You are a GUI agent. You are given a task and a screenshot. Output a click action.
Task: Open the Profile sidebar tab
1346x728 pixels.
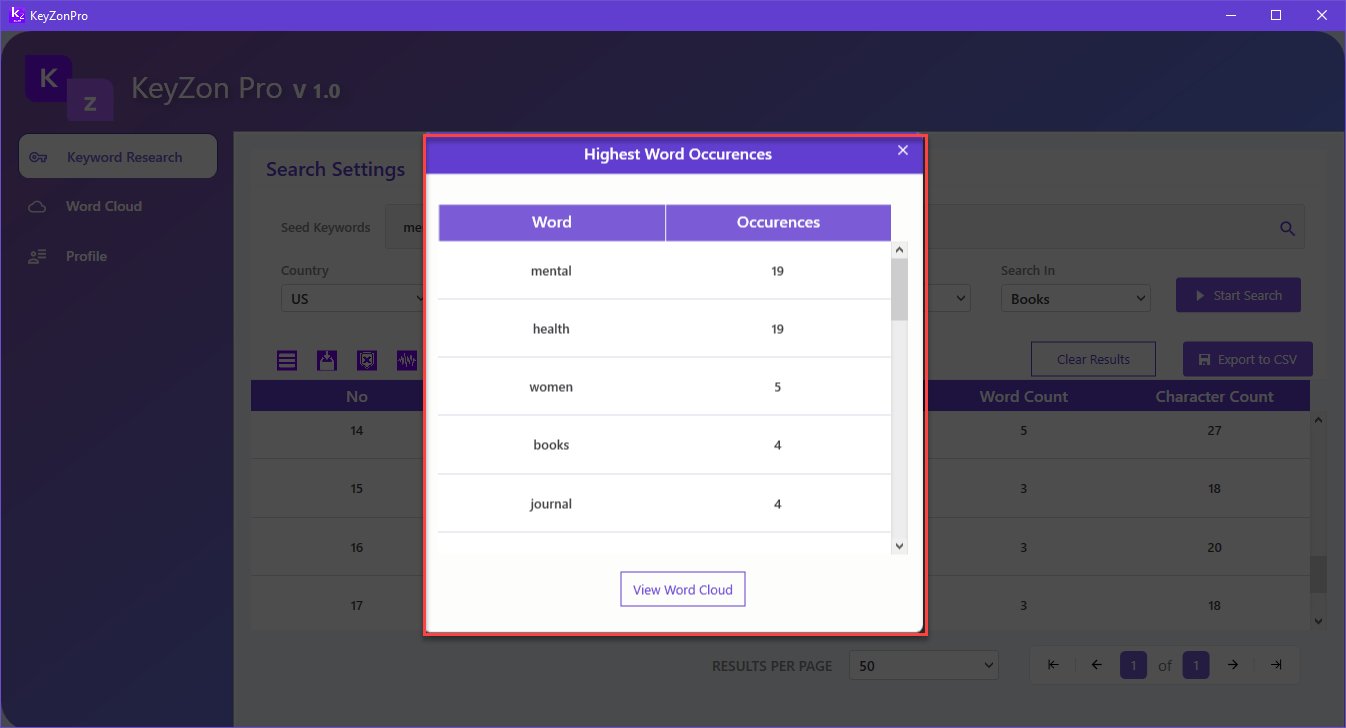click(86, 256)
